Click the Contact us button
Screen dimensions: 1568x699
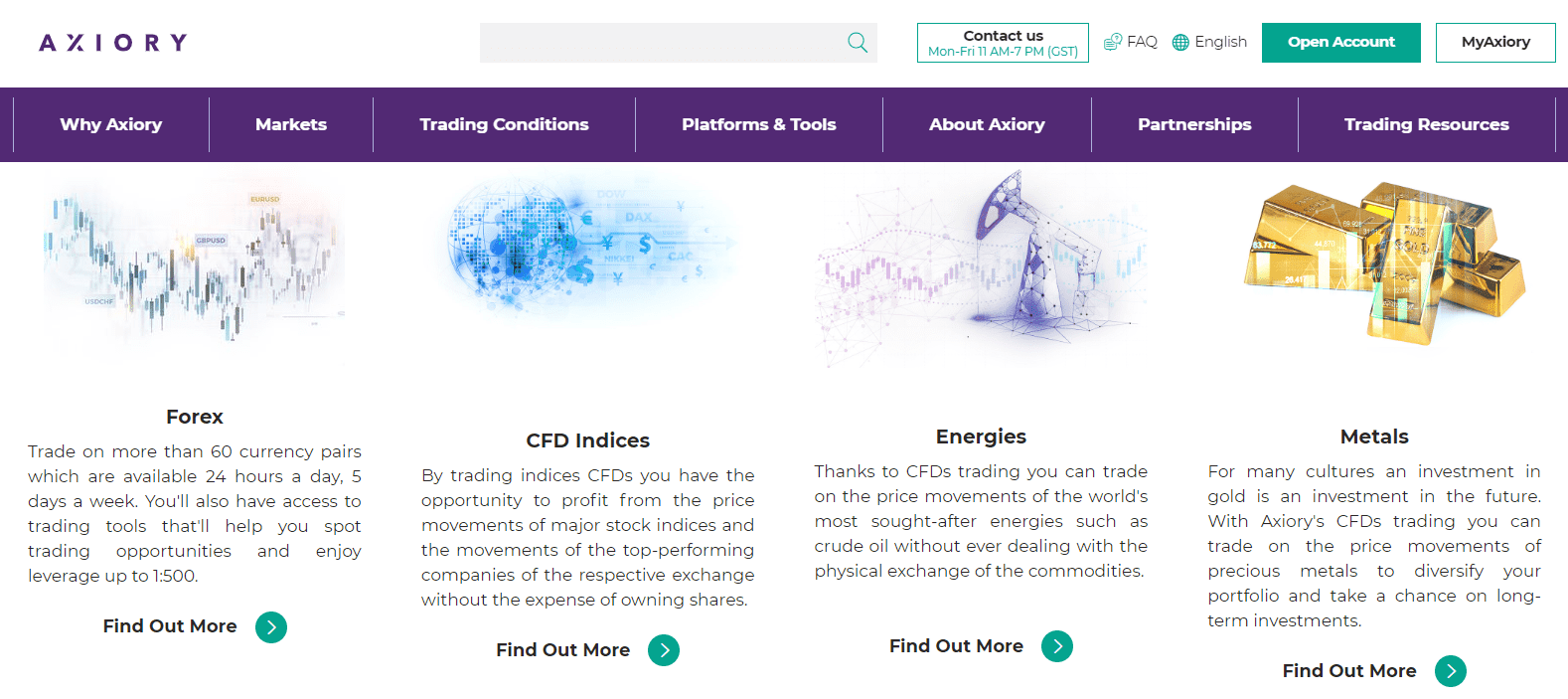pyautogui.click(x=1002, y=42)
